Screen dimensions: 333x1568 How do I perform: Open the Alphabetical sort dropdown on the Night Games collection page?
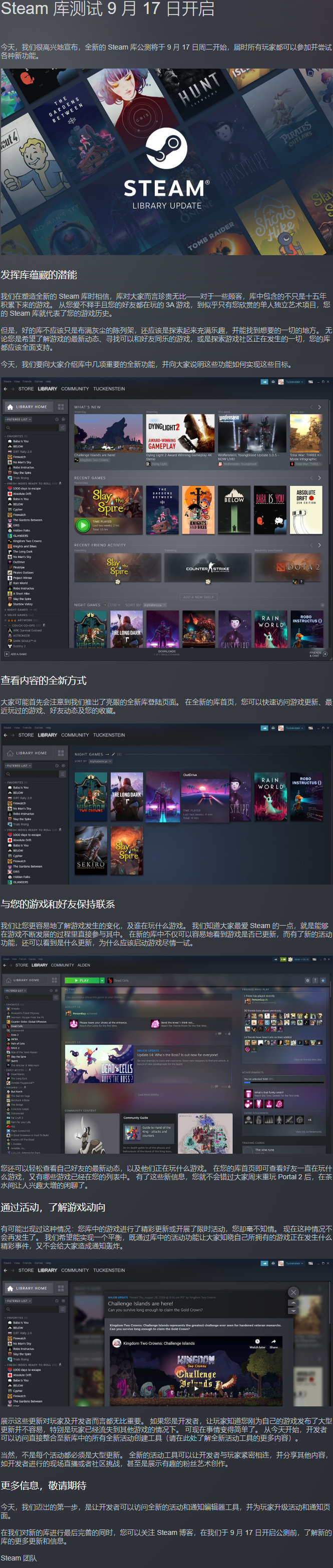(101, 761)
